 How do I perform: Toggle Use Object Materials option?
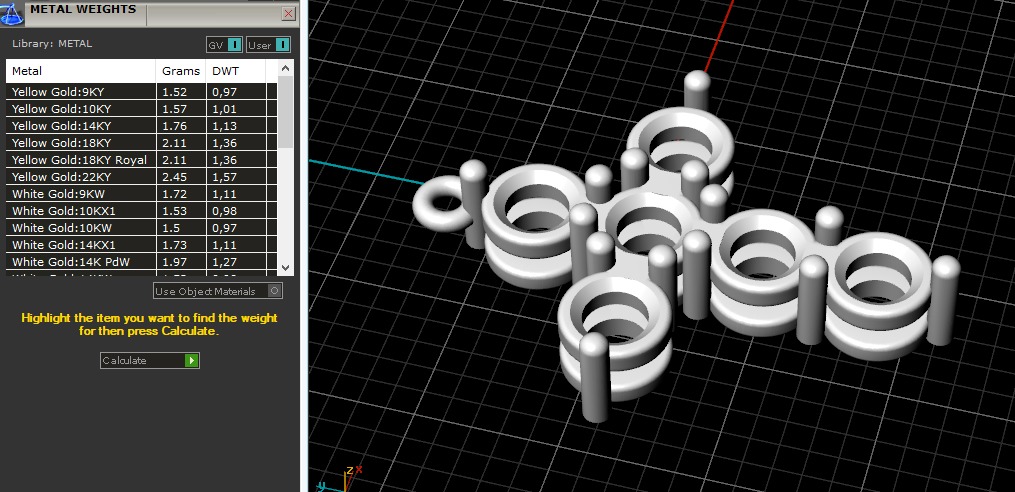(x=218, y=291)
